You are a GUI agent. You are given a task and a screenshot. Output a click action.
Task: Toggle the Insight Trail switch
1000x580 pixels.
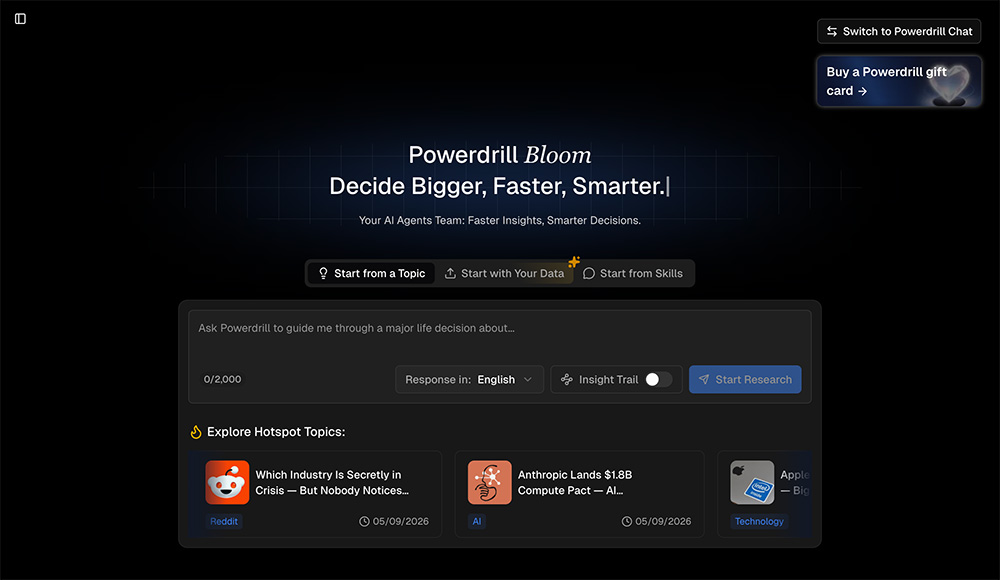coord(658,380)
